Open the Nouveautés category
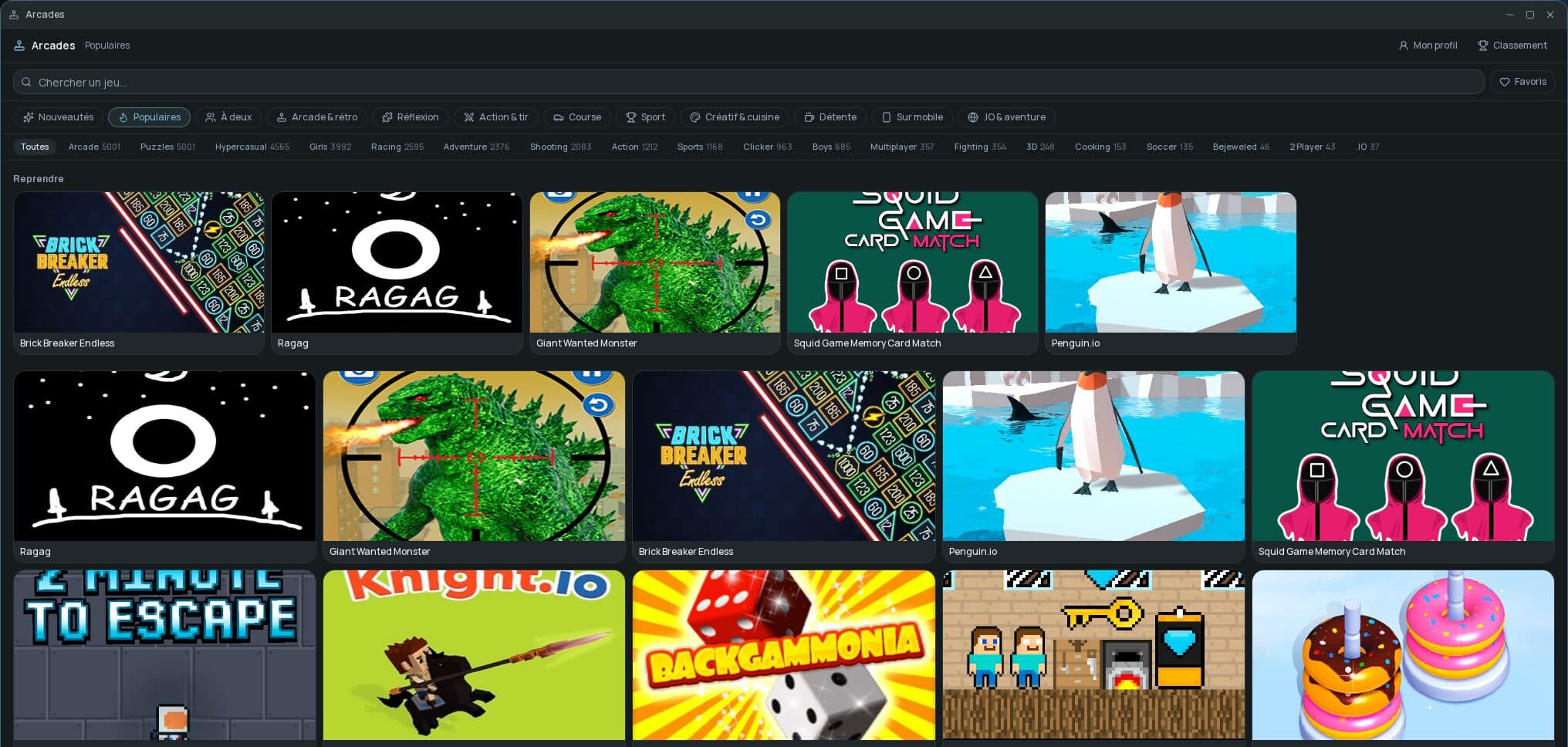Screen dimensions: 1568x747 pos(58,117)
